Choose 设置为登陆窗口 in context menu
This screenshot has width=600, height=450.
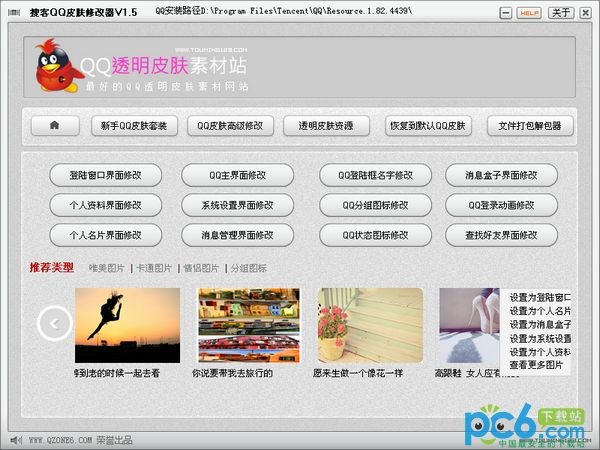click(x=540, y=297)
